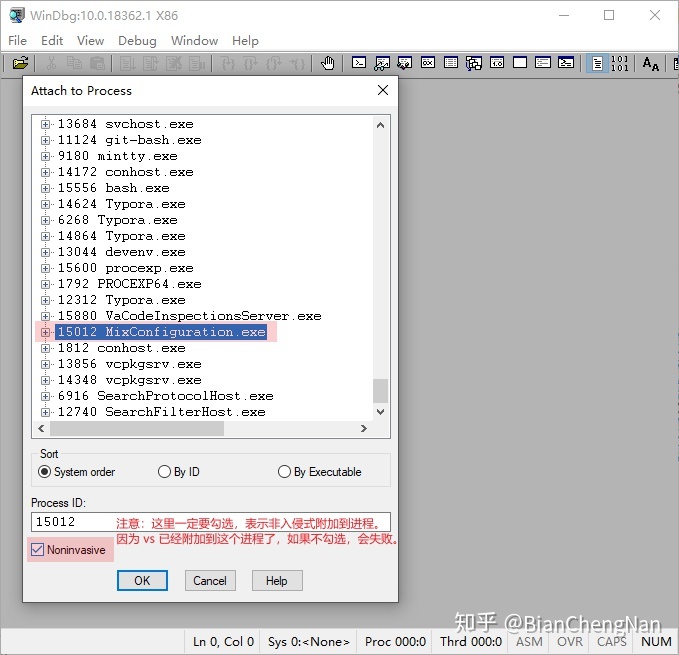
Task: Click the Break toolbar icon
Action: [x=196, y=64]
